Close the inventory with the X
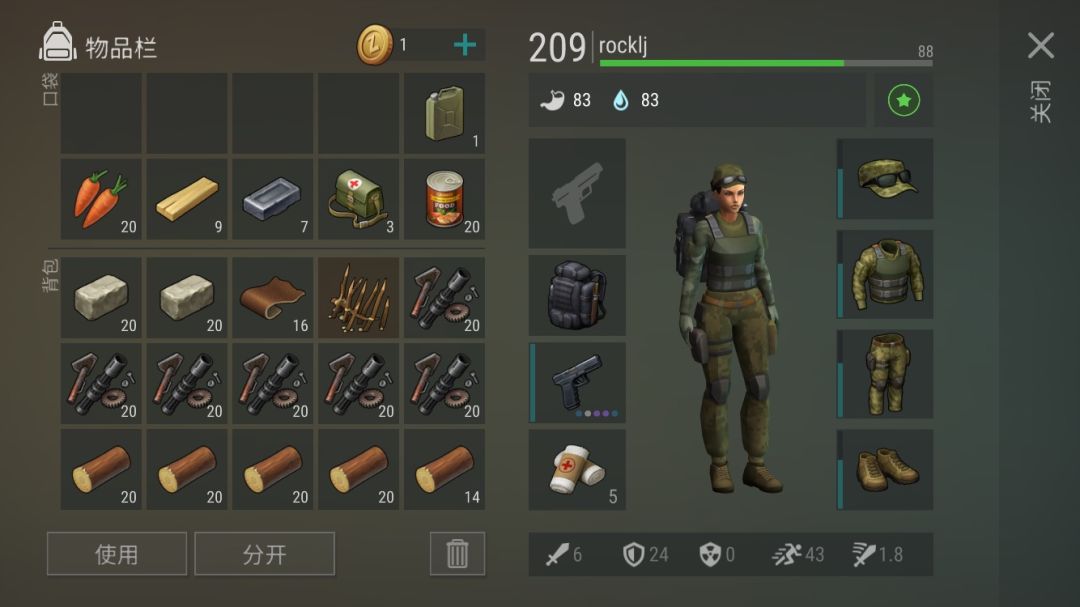1080x607 pixels. (x=1041, y=45)
